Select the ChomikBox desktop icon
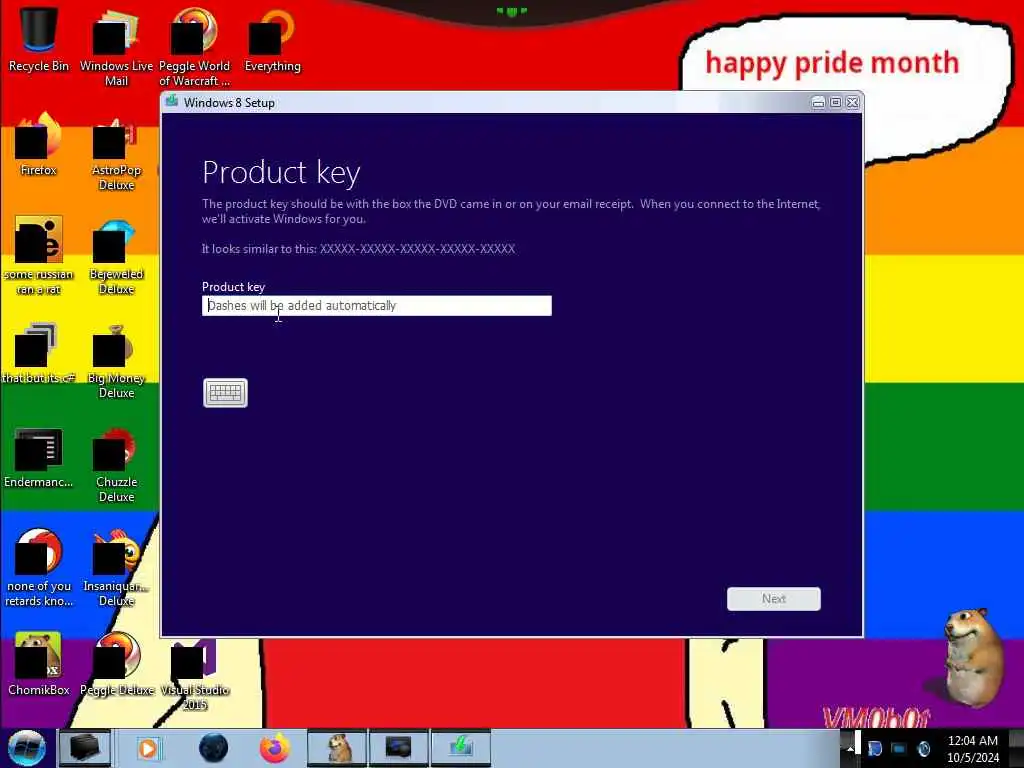Image resolution: width=1024 pixels, height=768 pixels. [x=39, y=664]
